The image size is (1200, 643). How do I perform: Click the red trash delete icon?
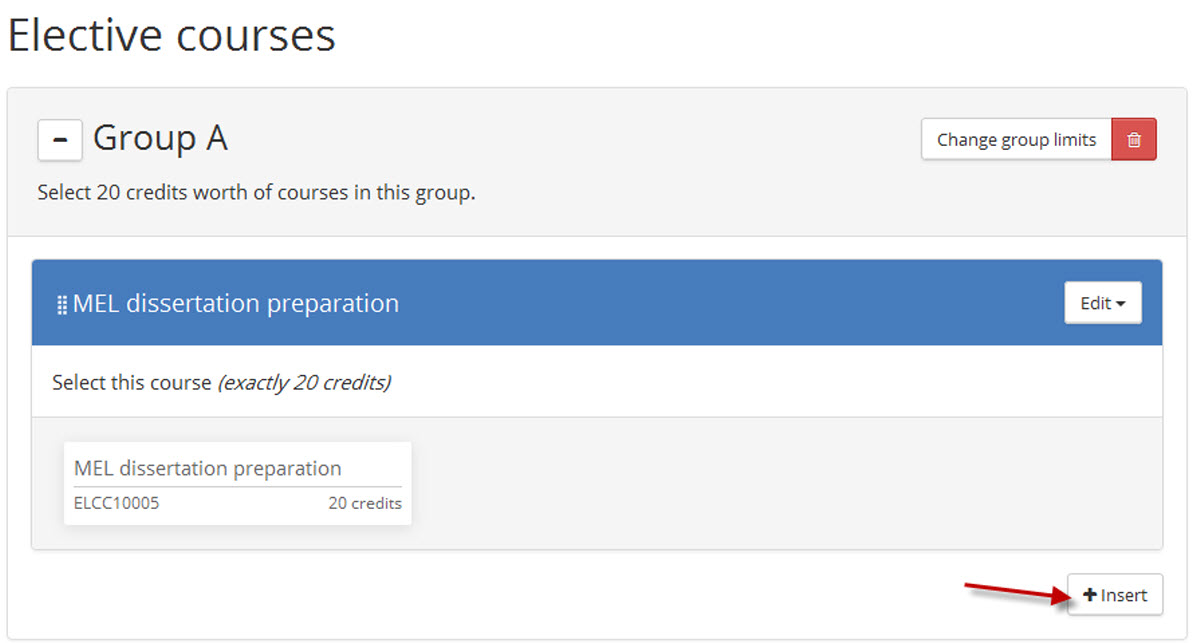pyautogui.click(x=1134, y=140)
